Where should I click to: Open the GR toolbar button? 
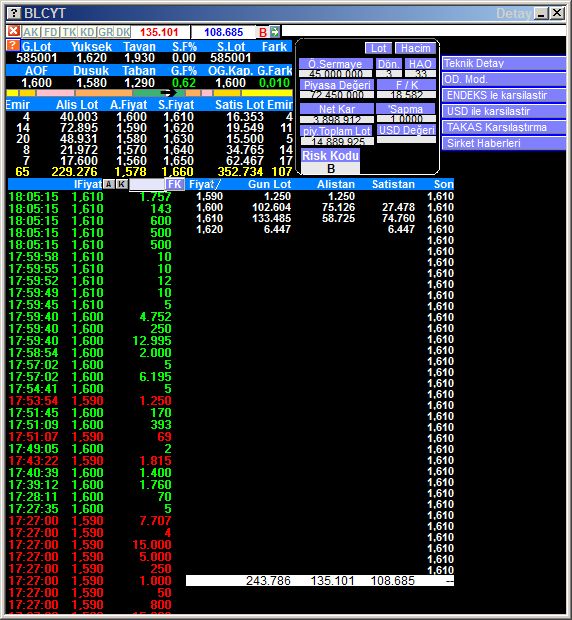tap(105, 32)
